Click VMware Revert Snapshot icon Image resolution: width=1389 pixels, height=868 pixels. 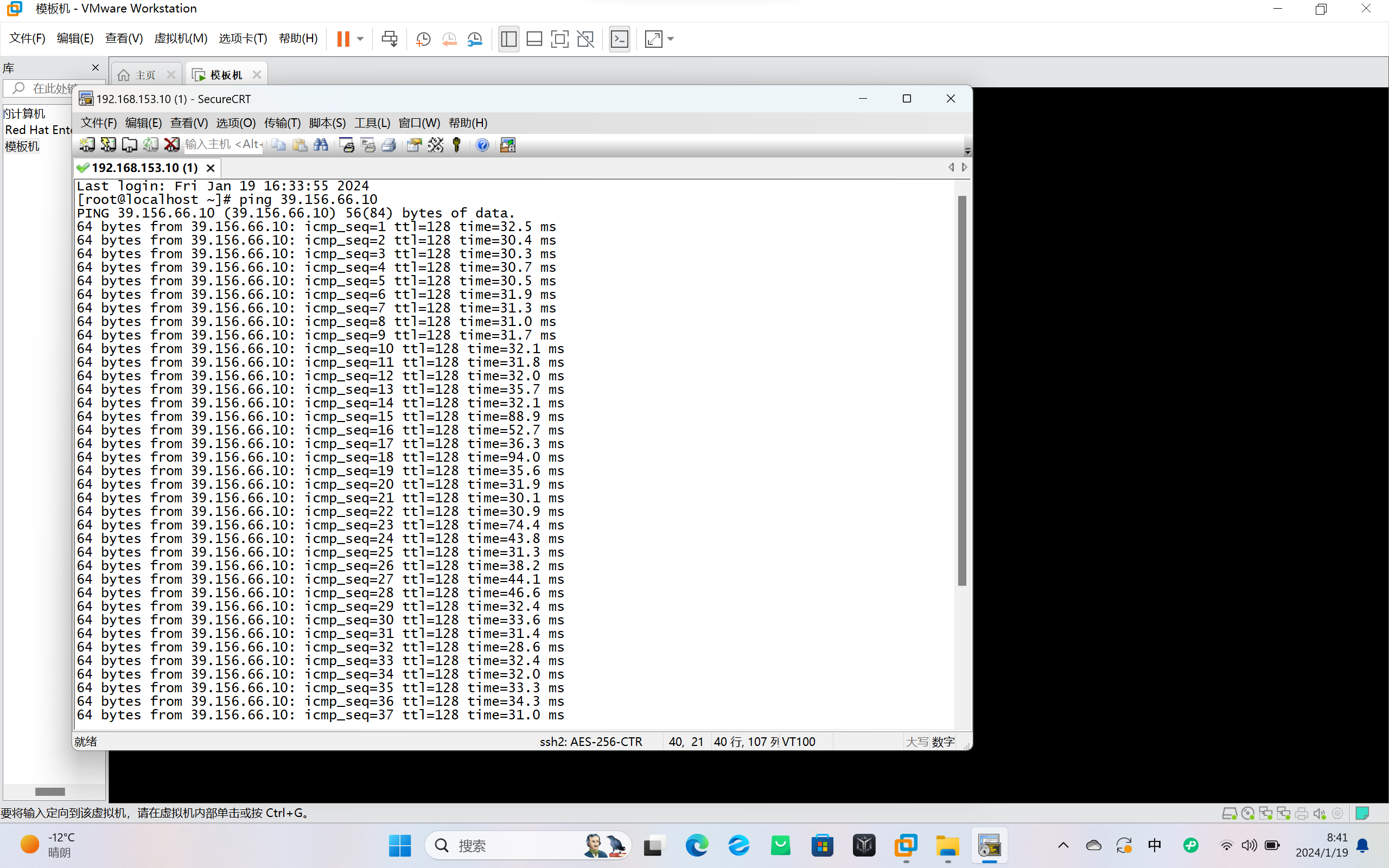point(449,39)
